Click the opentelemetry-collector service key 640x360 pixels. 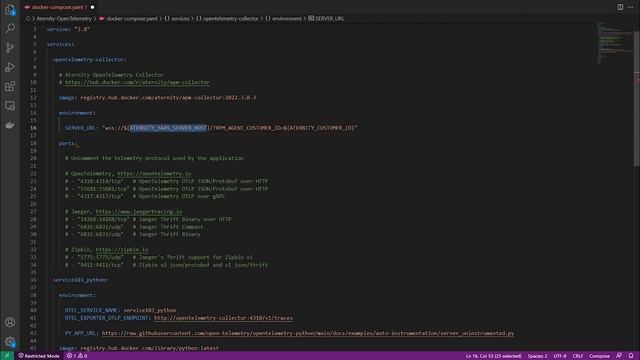[89, 60]
